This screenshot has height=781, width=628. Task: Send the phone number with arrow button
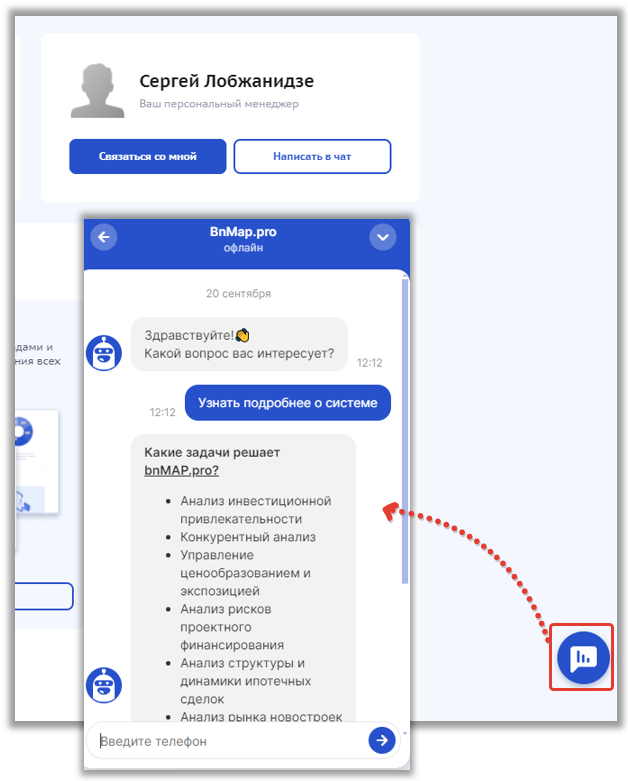coord(382,741)
